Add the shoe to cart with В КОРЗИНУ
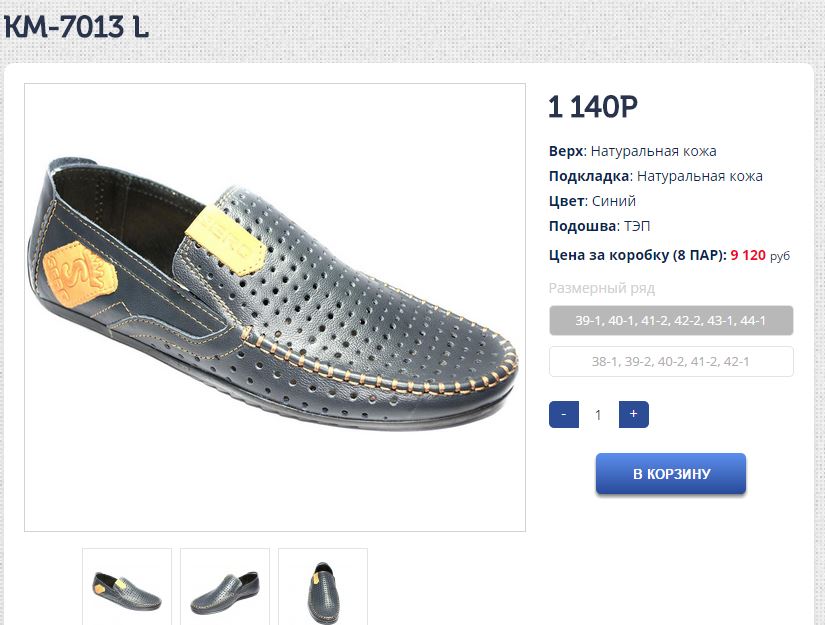Viewport: 825px width, 625px height. click(x=671, y=474)
